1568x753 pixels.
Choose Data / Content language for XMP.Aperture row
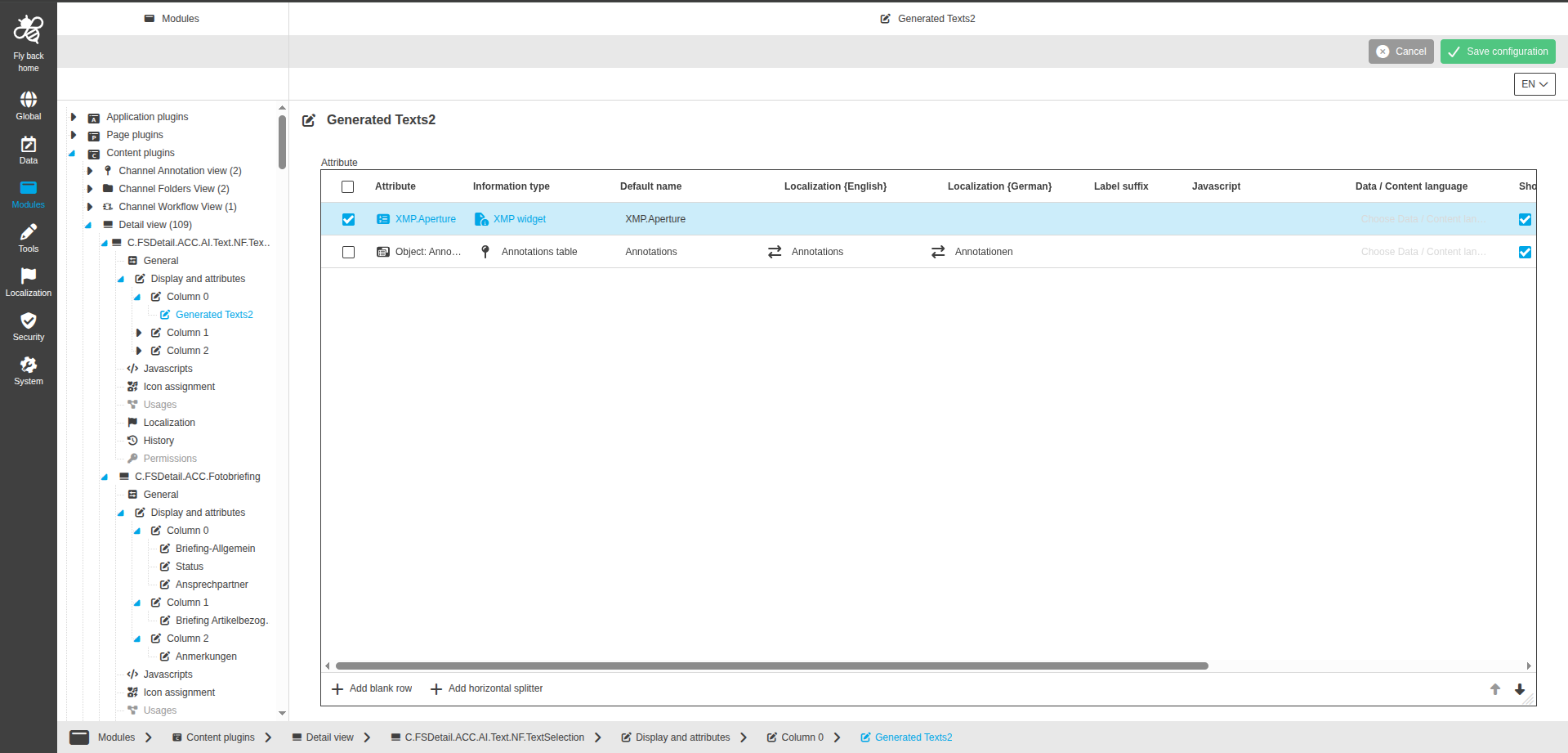1423,219
